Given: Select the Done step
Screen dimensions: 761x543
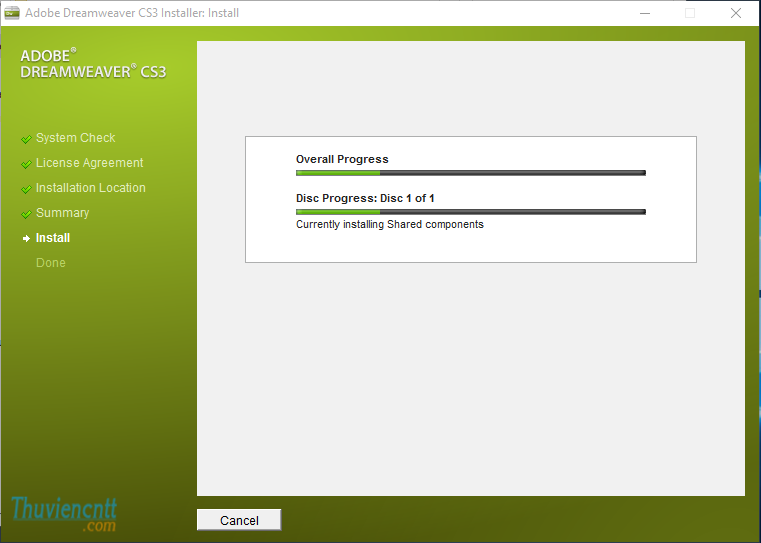Looking at the screenshot, I should pos(50,263).
